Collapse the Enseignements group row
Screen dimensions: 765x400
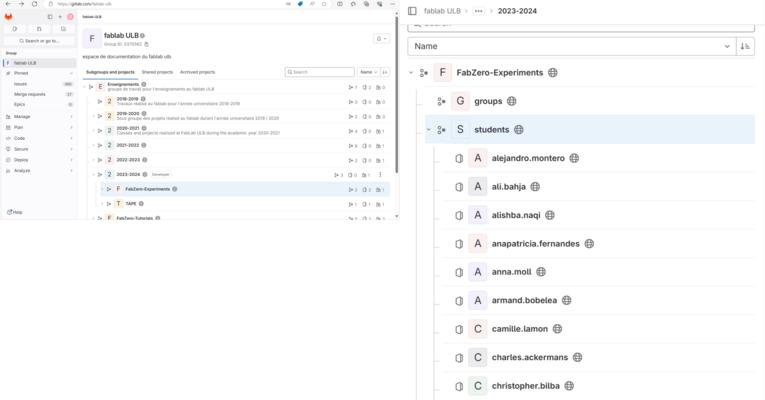[x=84, y=87]
